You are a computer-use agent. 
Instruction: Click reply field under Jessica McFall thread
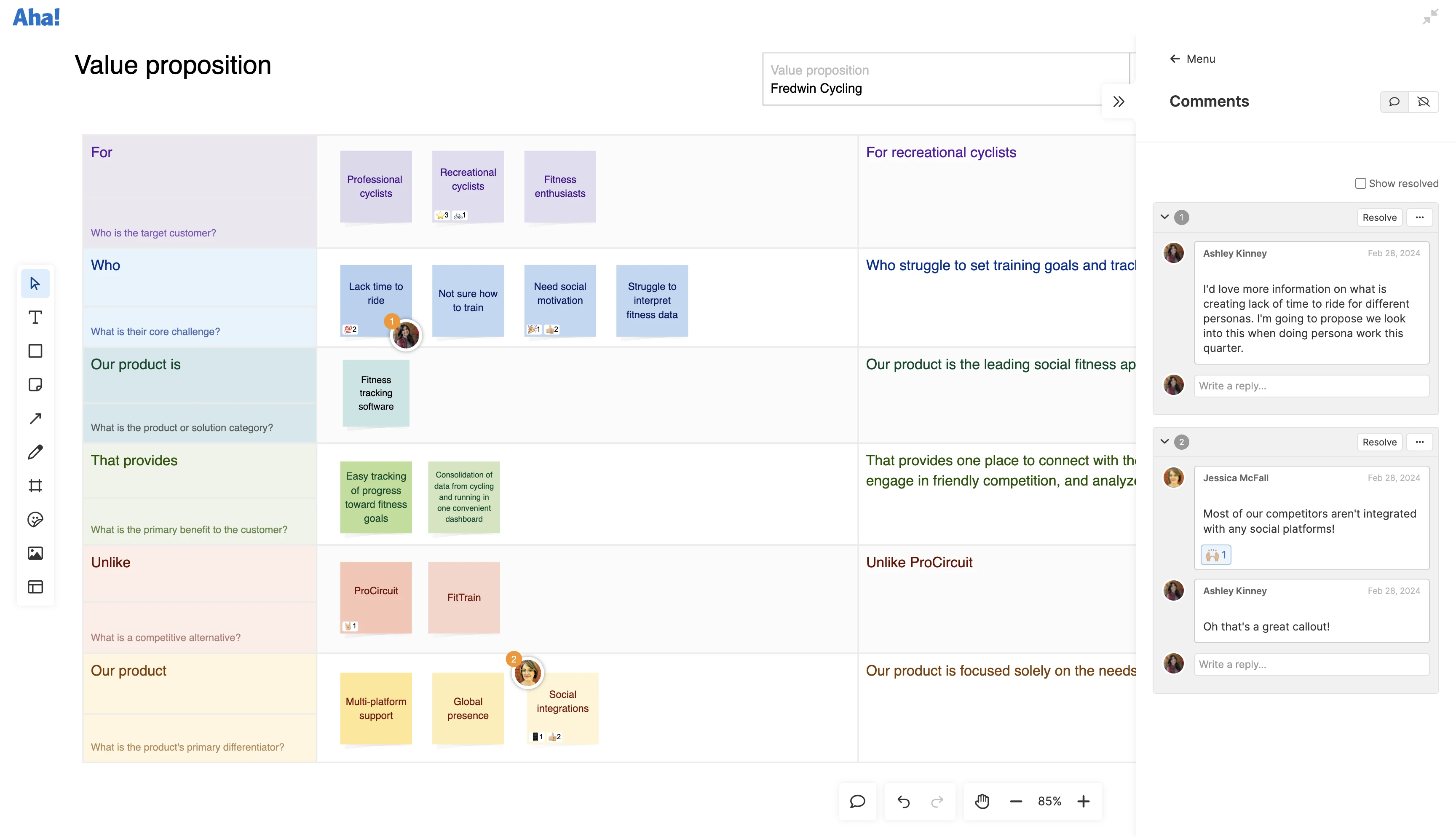[x=1311, y=664]
